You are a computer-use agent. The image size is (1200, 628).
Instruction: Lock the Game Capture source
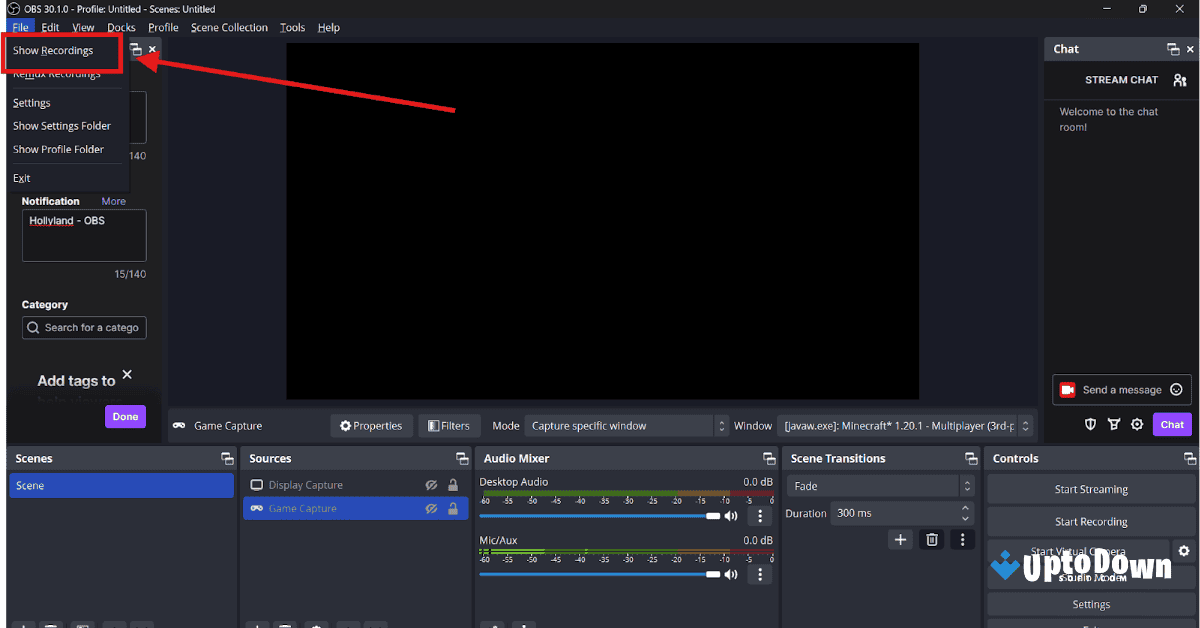[x=452, y=508]
